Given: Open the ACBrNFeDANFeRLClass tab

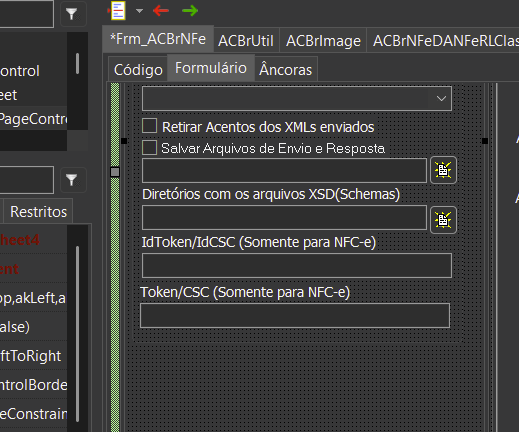Looking at the screenshot, I should click(x=443, y=41).
